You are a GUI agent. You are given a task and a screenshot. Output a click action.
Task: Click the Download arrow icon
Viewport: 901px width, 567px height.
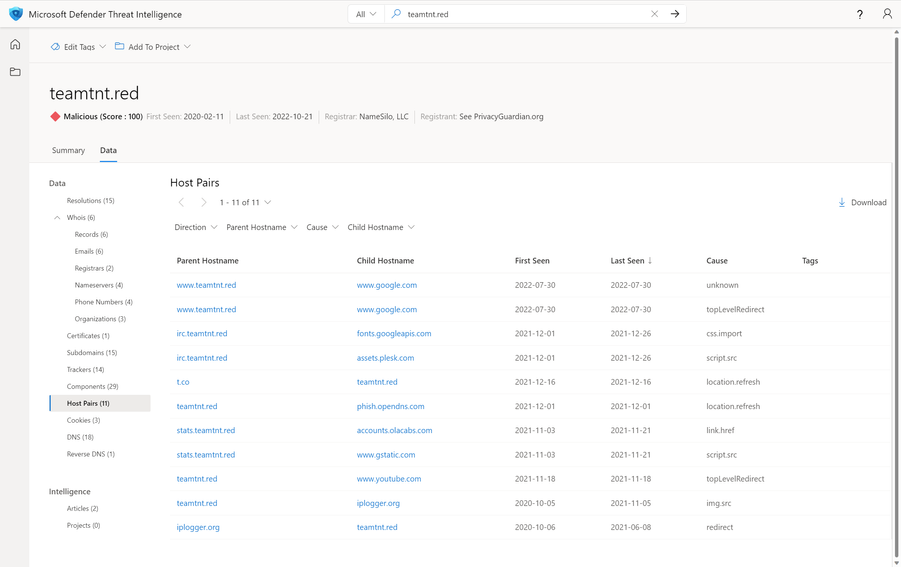click(x=841, y=202)
